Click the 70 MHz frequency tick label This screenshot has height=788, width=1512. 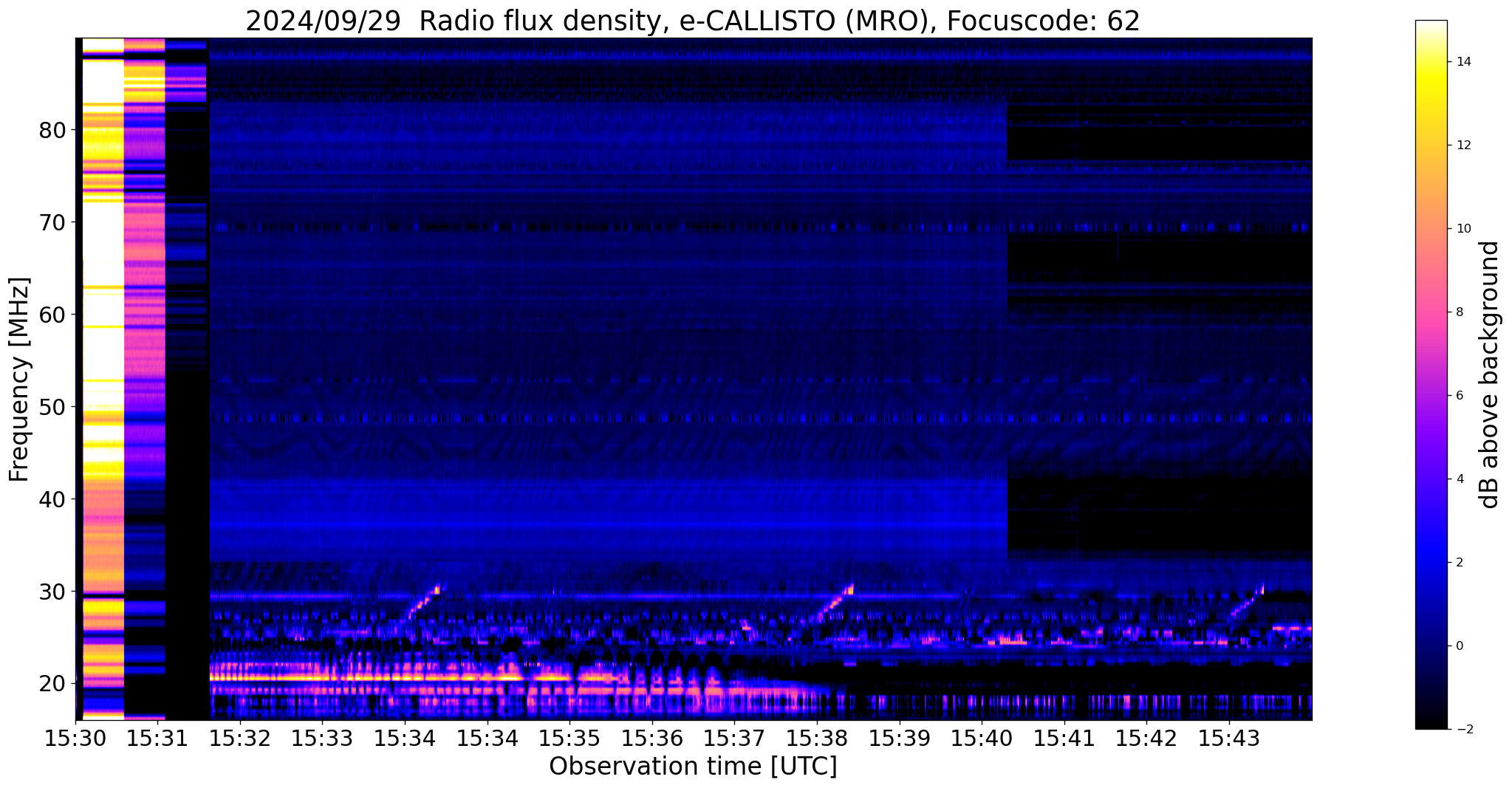point(52,222)
